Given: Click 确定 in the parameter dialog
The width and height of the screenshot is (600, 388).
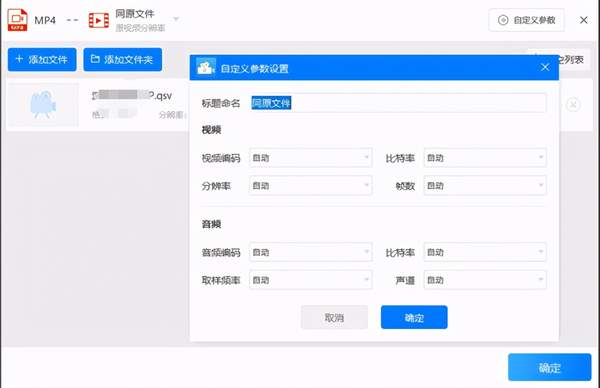Looking at the screenshot, I should coord(414,317).
